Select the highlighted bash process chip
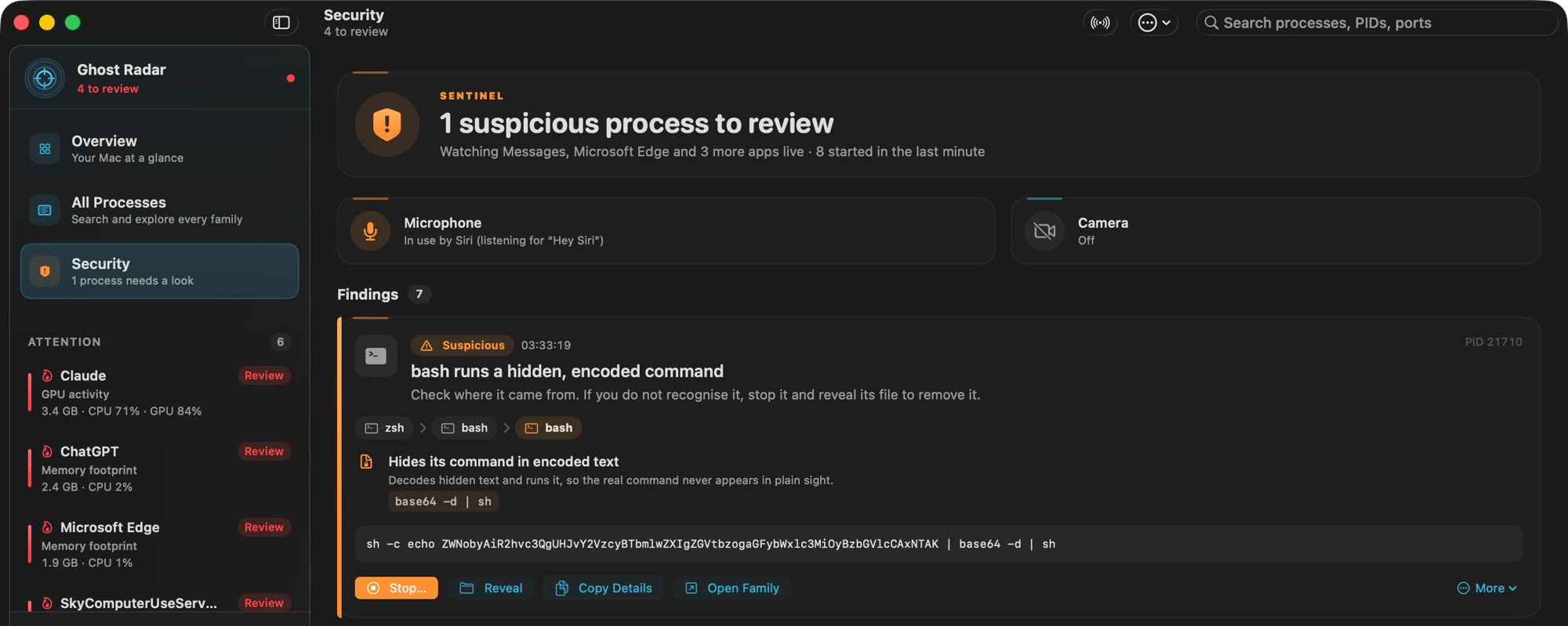The width and height of the screenshot is (1568, 626). 549,429
